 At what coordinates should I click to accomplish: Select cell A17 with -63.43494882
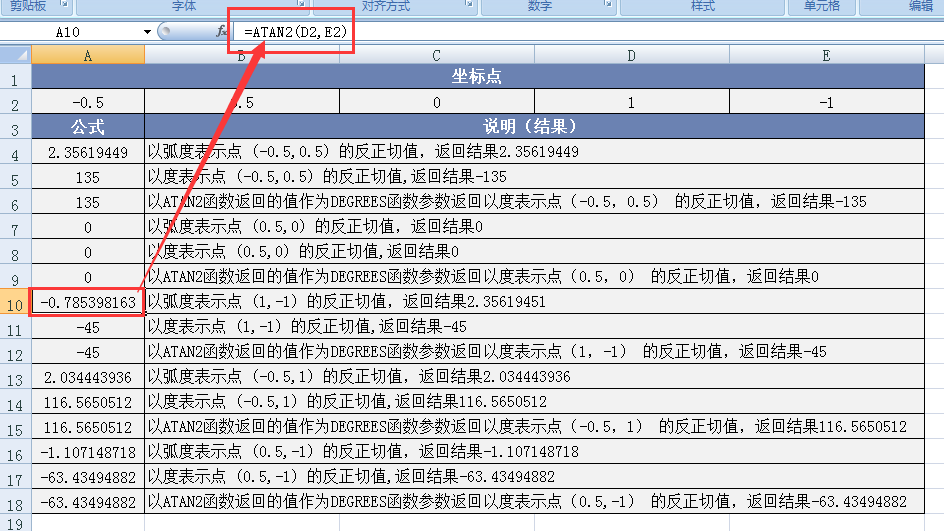88,477
